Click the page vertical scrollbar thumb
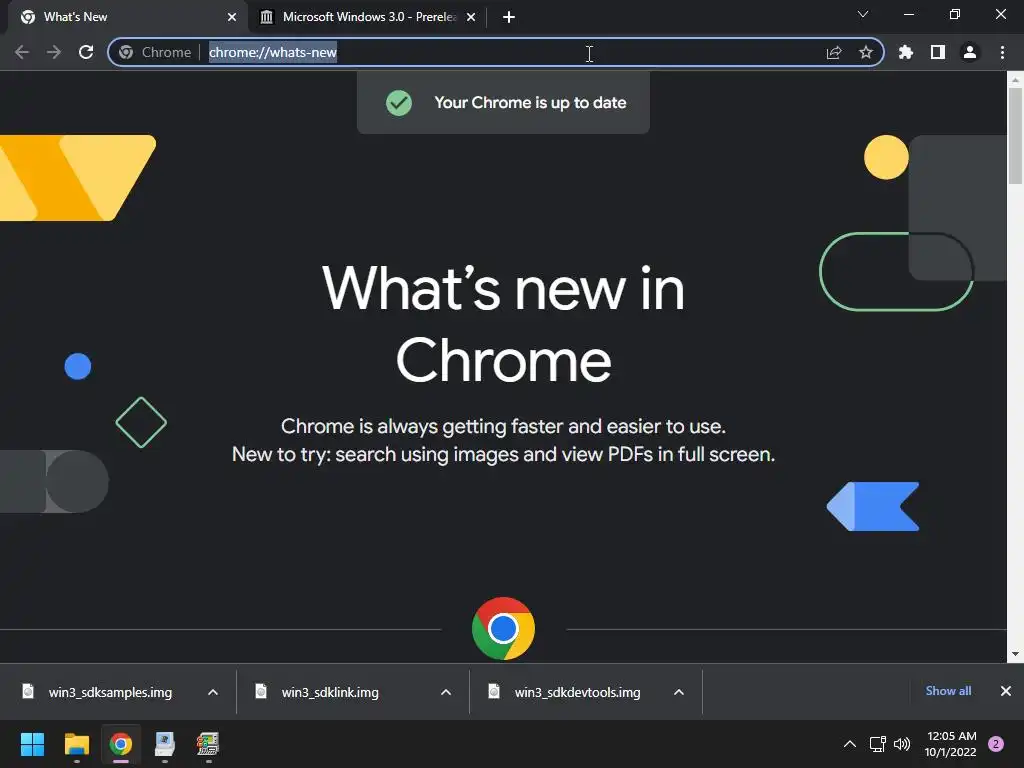1024x768 pixels. (x=1015, y=136)
